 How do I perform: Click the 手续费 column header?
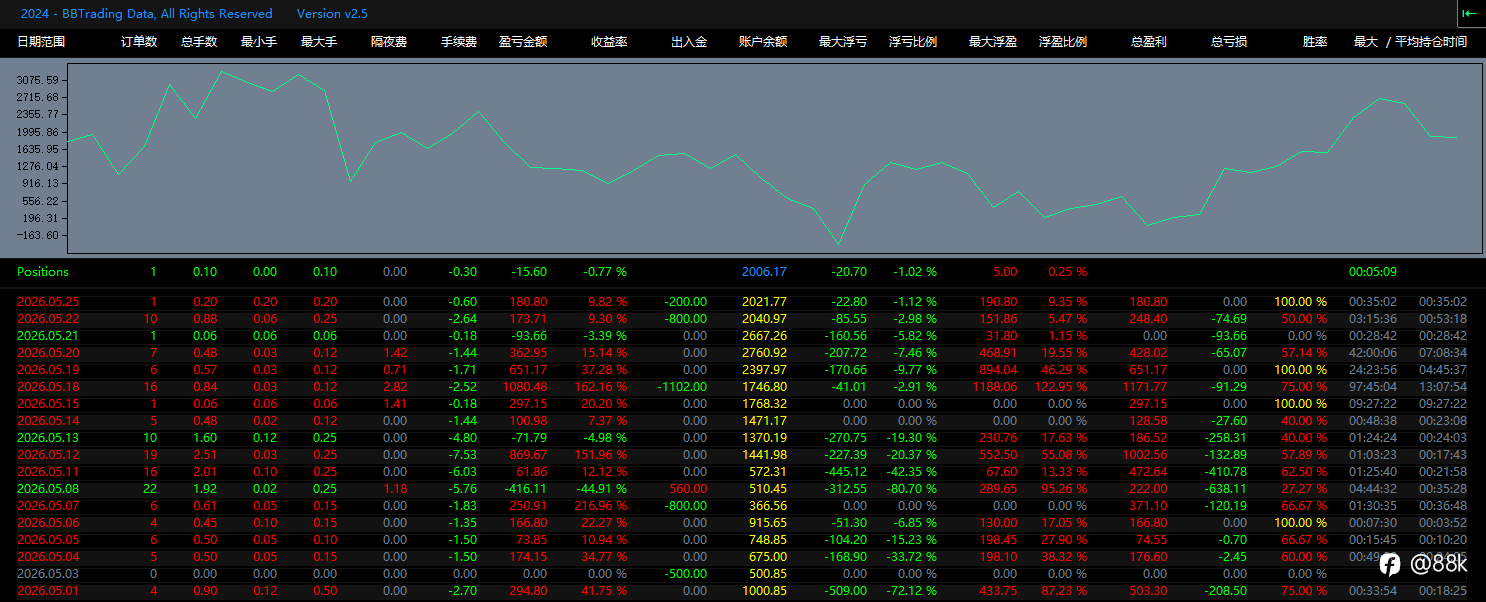459,42
